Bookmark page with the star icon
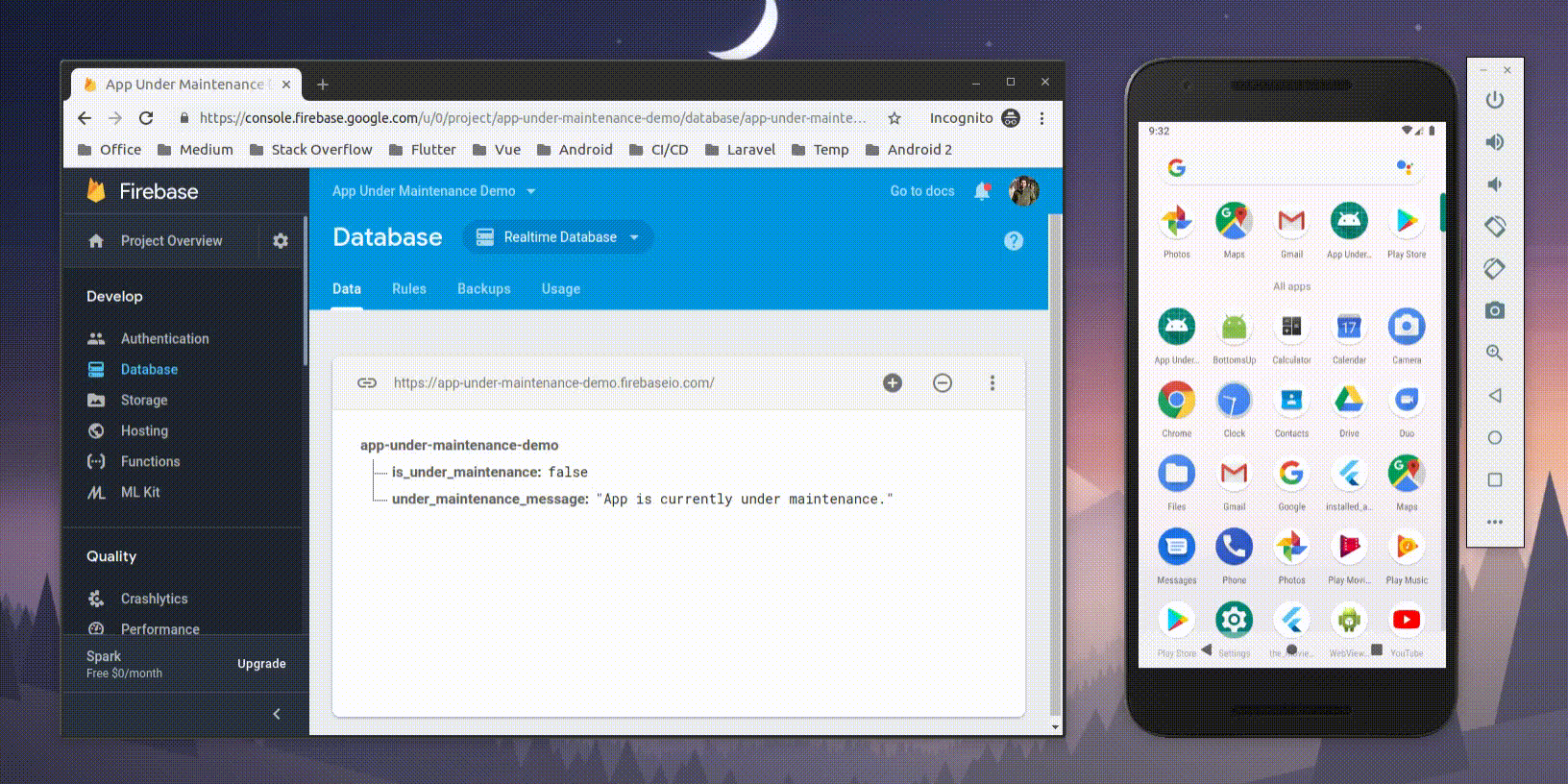 click(x=894, y=118)
